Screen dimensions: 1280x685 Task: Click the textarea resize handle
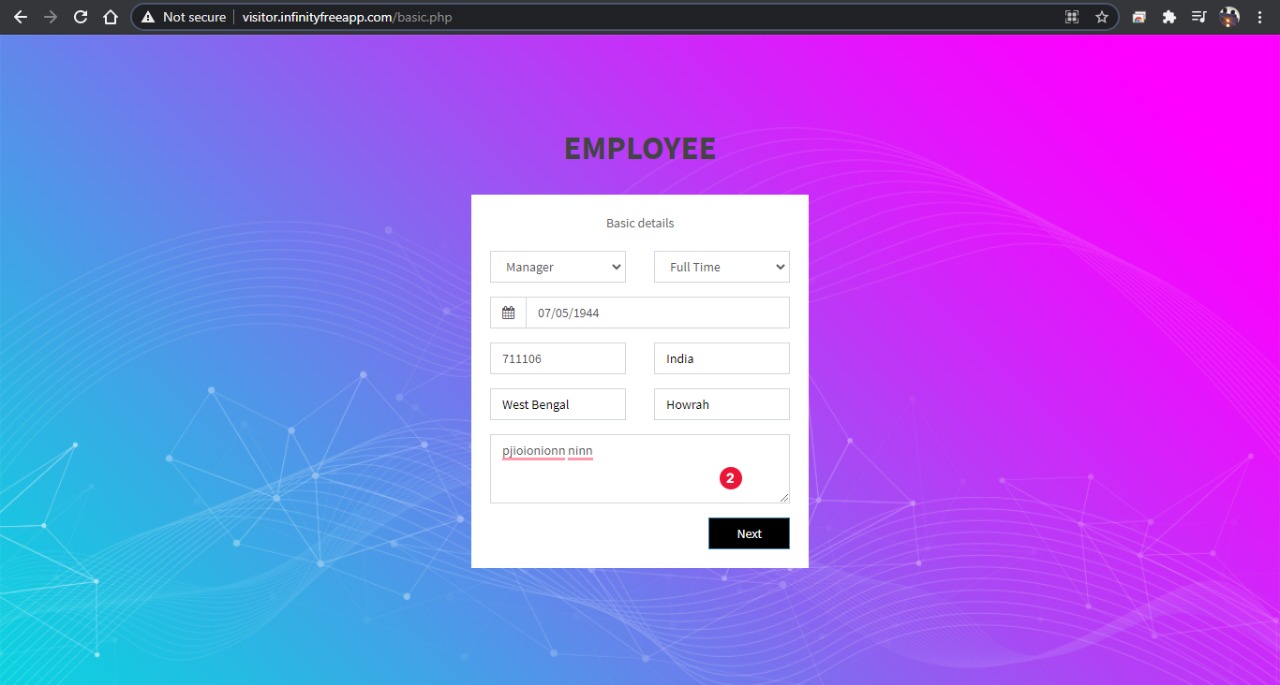tap(784, 497)
